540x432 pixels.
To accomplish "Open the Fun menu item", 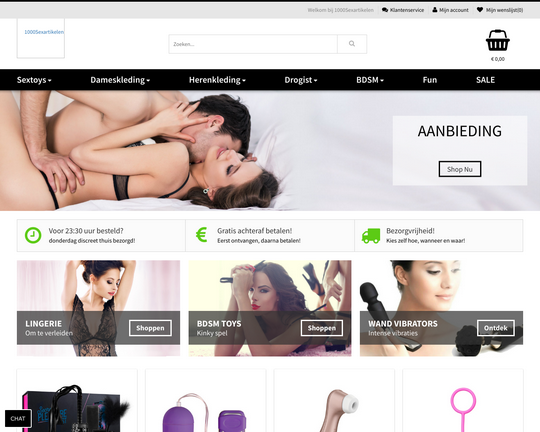I will coord(430,80).
